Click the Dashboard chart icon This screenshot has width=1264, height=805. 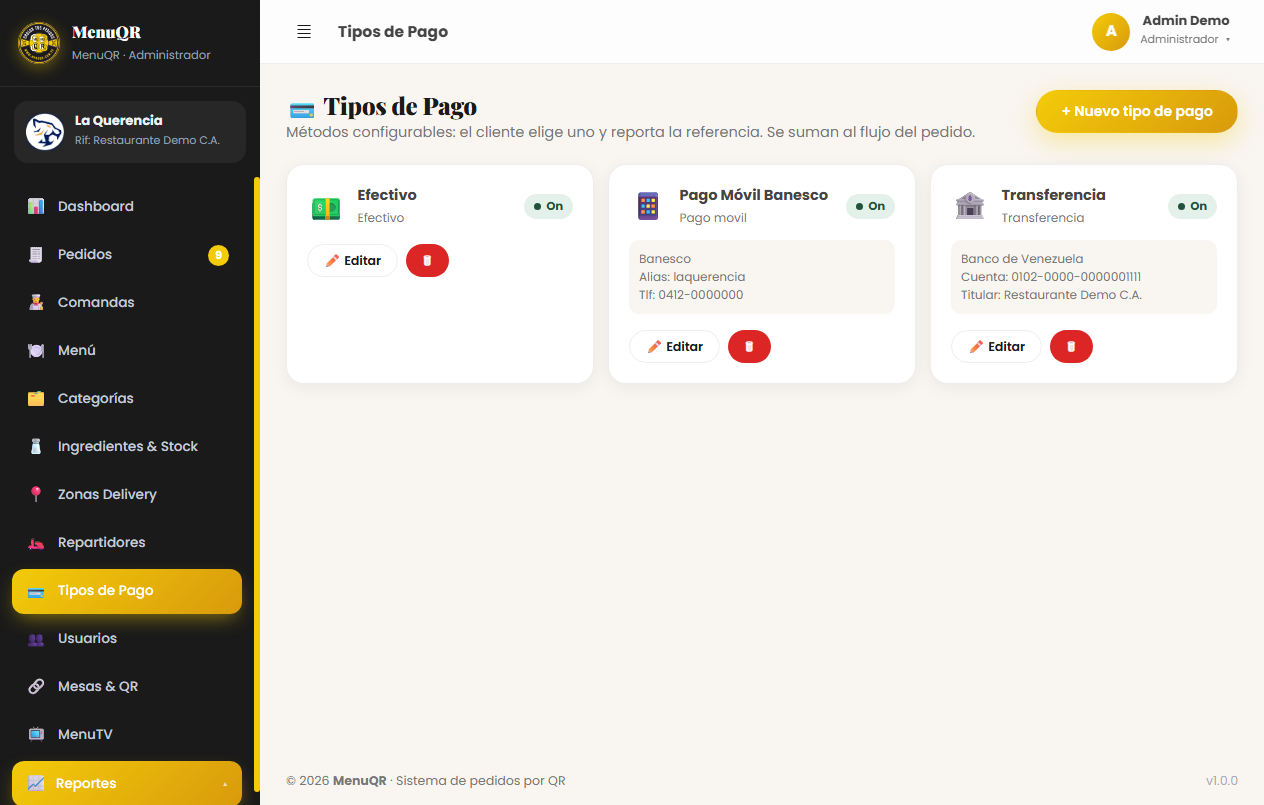[36, 206]
